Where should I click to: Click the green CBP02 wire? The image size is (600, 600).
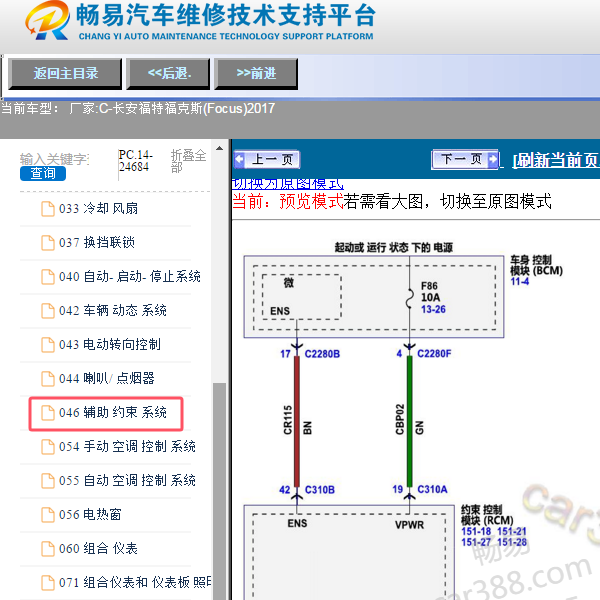point(409,421)
